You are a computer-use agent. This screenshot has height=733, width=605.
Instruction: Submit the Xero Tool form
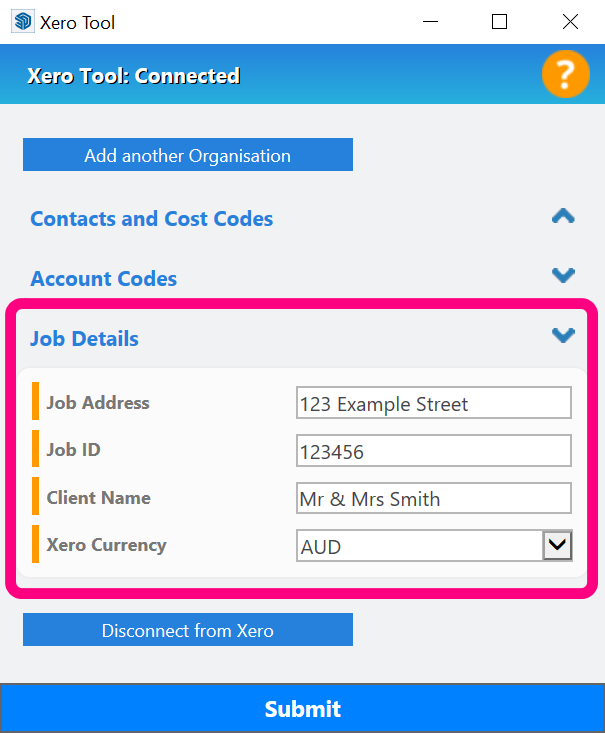pyautogui.click(x=302, y=708)
